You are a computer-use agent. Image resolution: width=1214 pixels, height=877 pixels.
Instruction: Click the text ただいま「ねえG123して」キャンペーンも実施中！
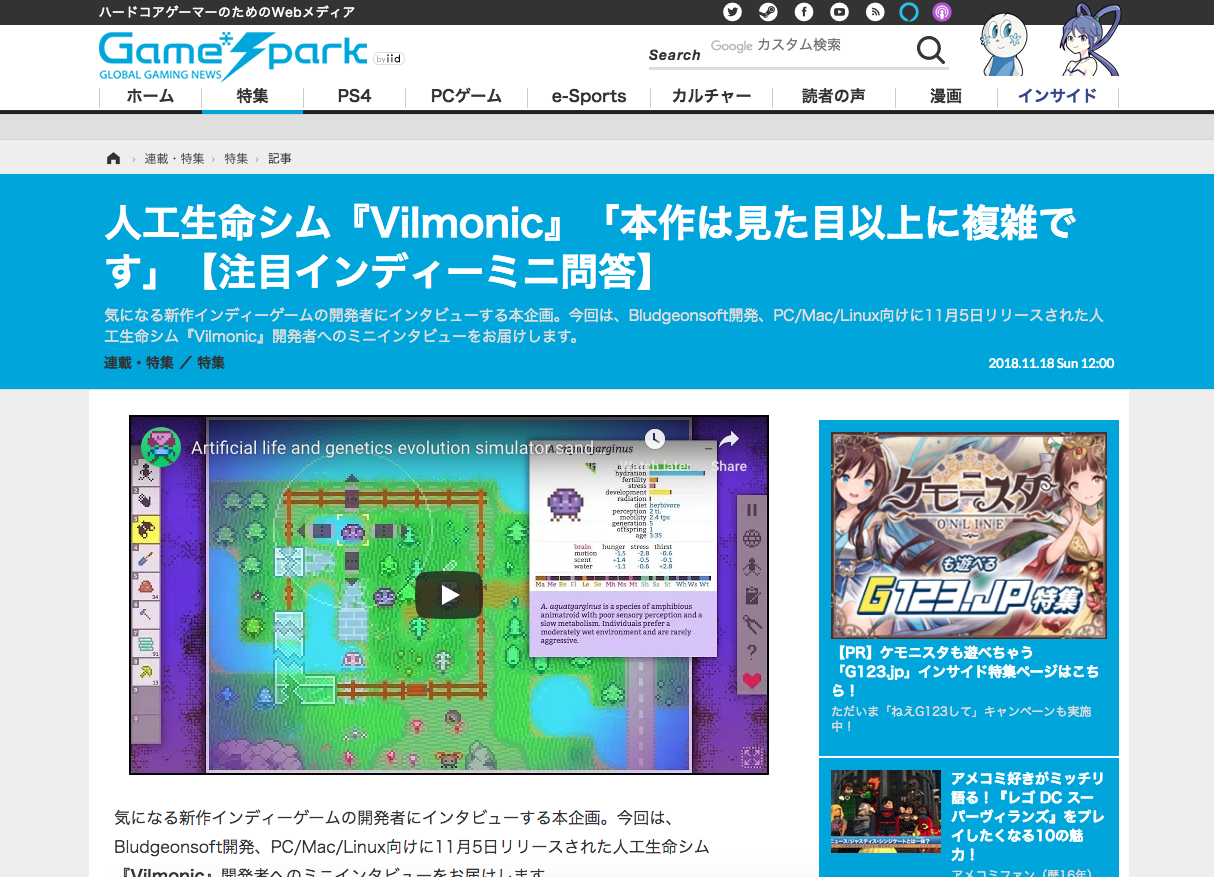point(961,719)
